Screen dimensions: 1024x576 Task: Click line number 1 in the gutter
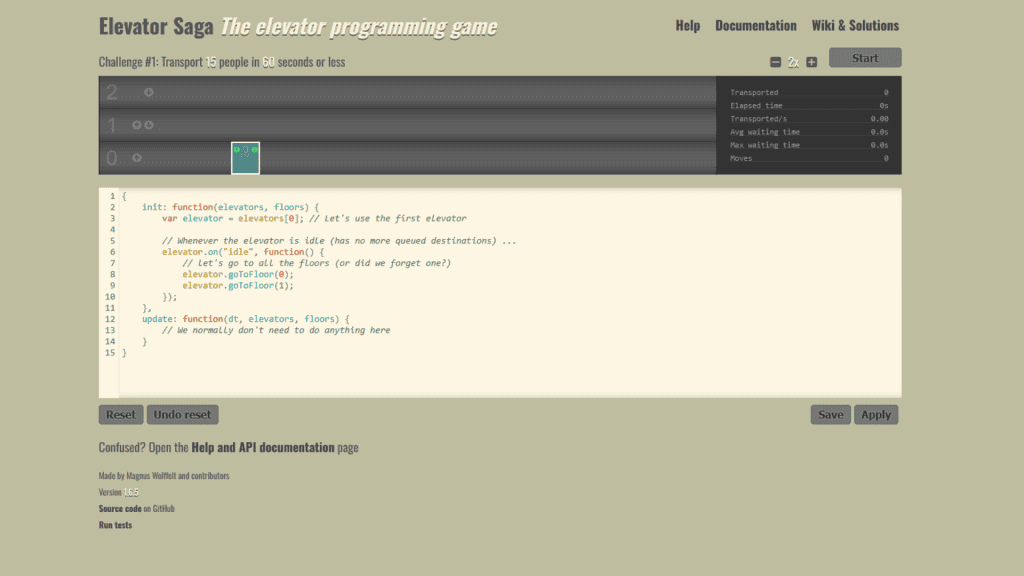pyautogui.click(x=112, y=196)
